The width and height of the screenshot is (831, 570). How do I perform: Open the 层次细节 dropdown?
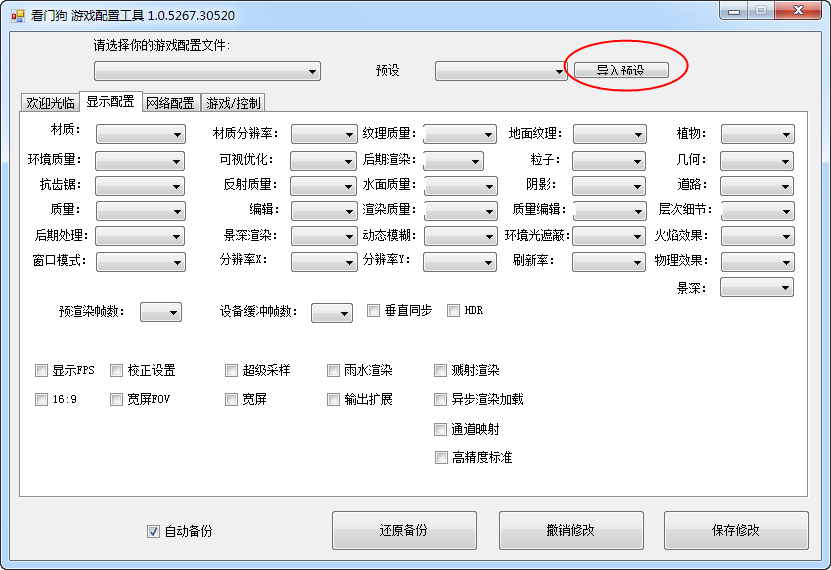[758, 211]
